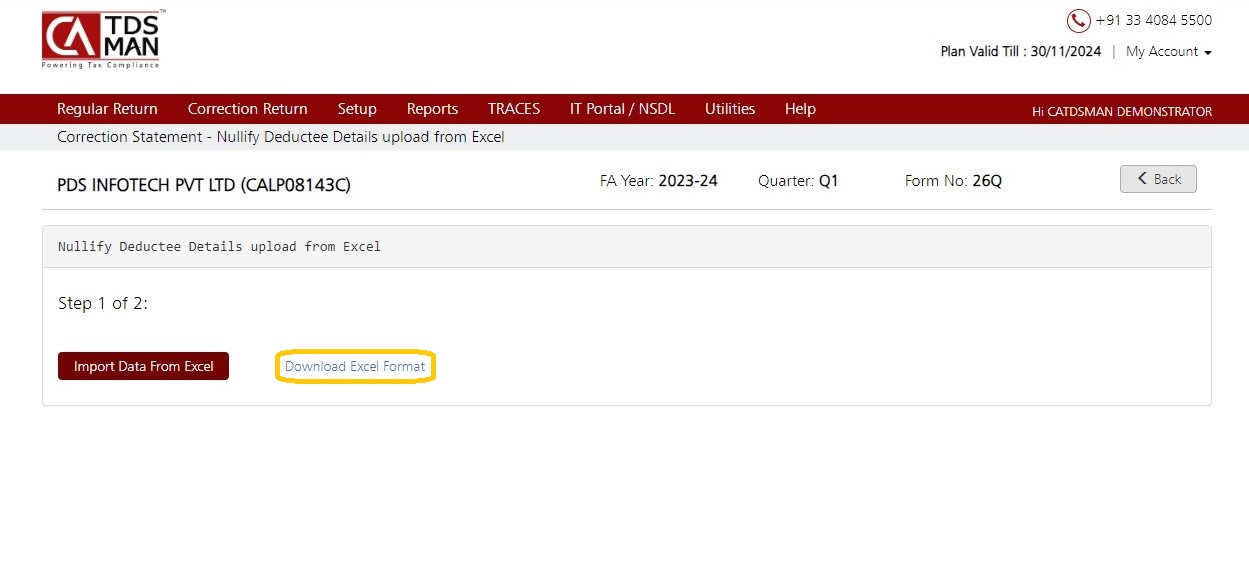Click the Plan Valid Till date text
This screenshot has width=1249, height=573.
click(x=1021, y=51)
